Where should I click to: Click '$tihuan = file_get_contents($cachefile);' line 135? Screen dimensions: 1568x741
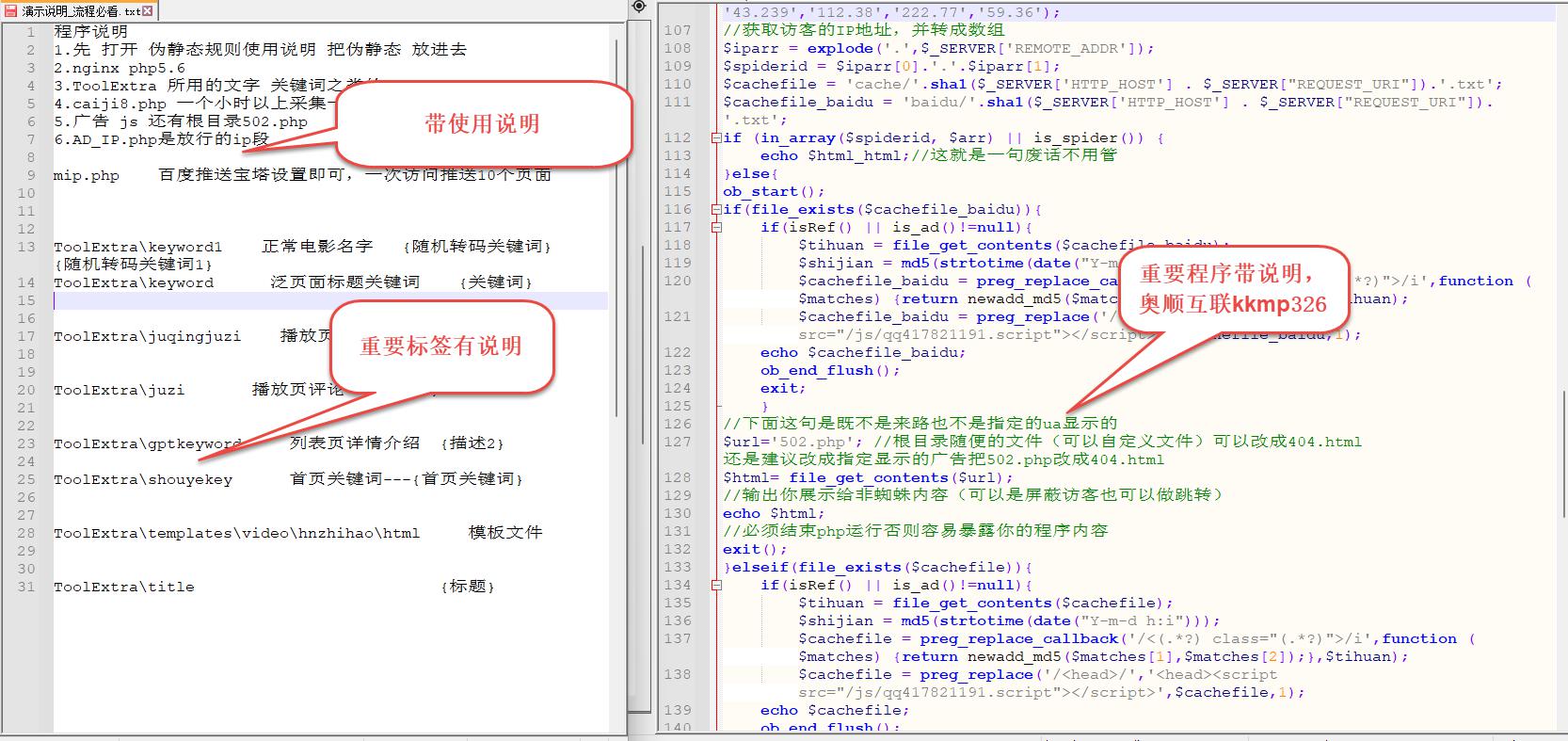[x=986, y=603]
